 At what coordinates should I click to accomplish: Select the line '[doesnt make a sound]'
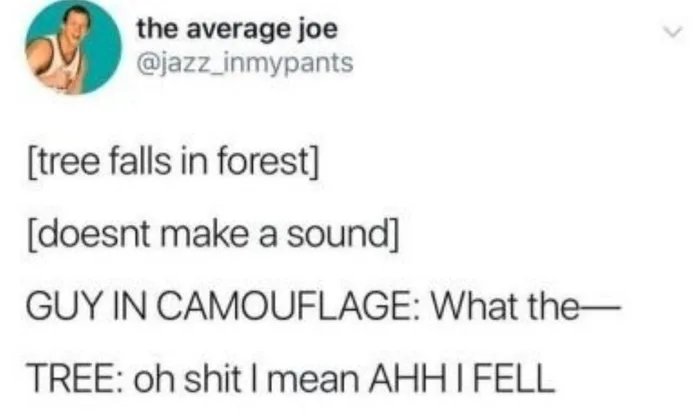pos(212,235)
